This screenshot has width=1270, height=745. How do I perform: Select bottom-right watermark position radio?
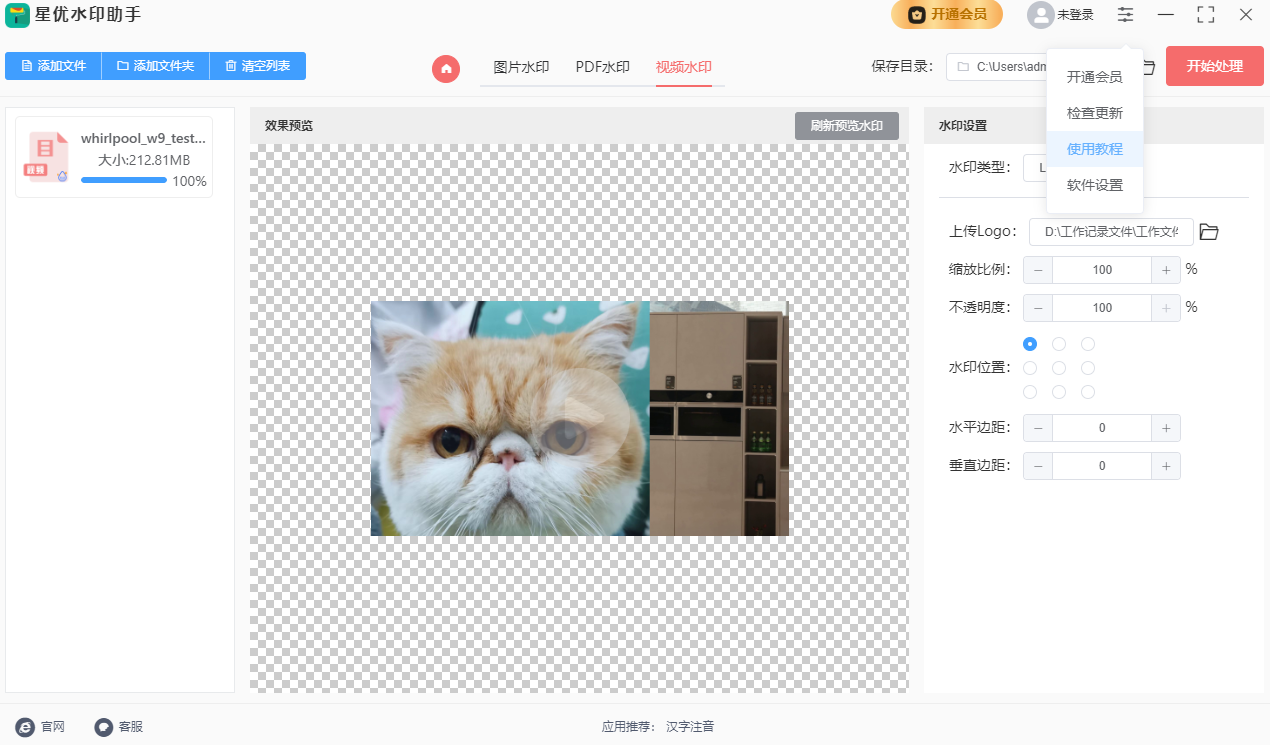point(1088,392)
